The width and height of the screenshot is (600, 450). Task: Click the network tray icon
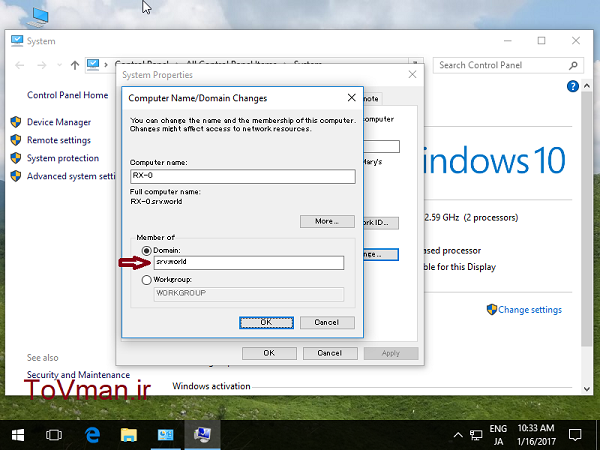(x=476, y=435)
